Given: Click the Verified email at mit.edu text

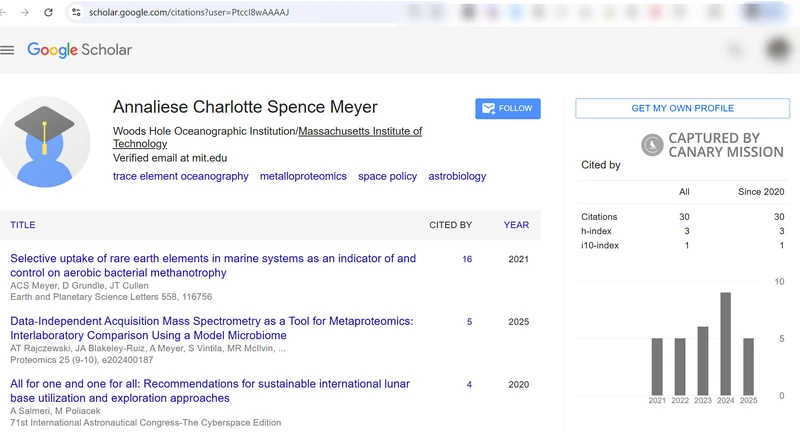Looking at the screenshot, I should [170, 158].
